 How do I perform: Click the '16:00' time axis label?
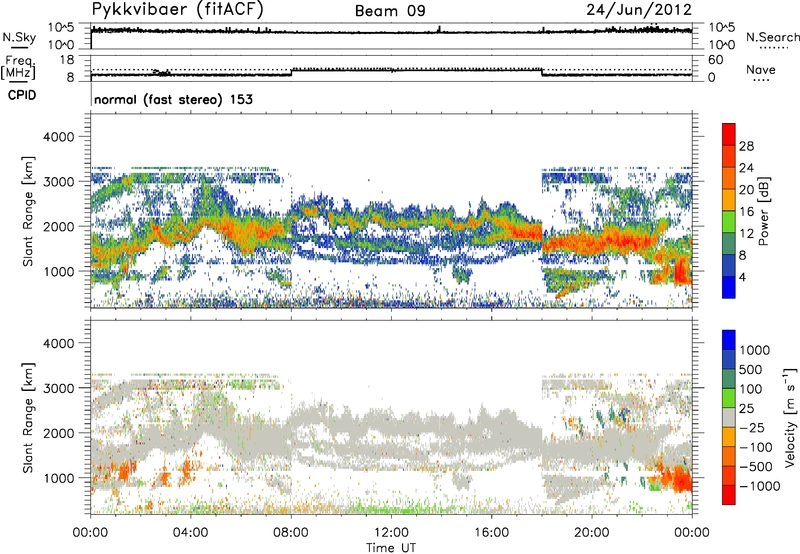click(x=491, y=533)
